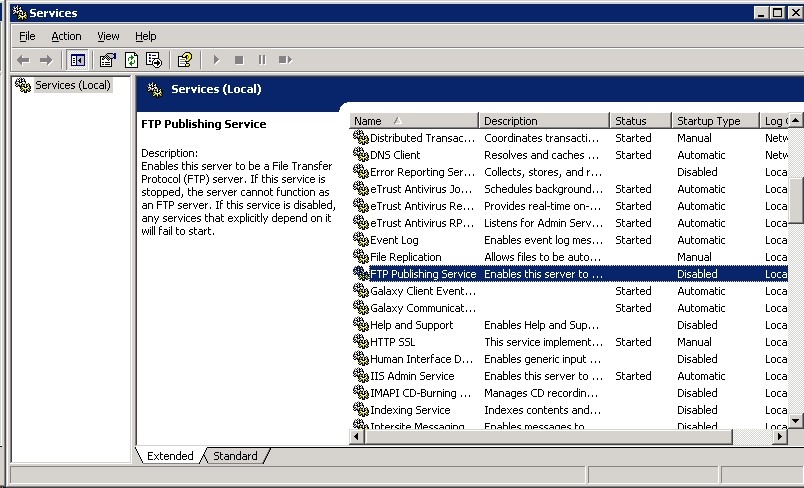
Task: Sort services by Status column header
Action: tap(639, 121)
